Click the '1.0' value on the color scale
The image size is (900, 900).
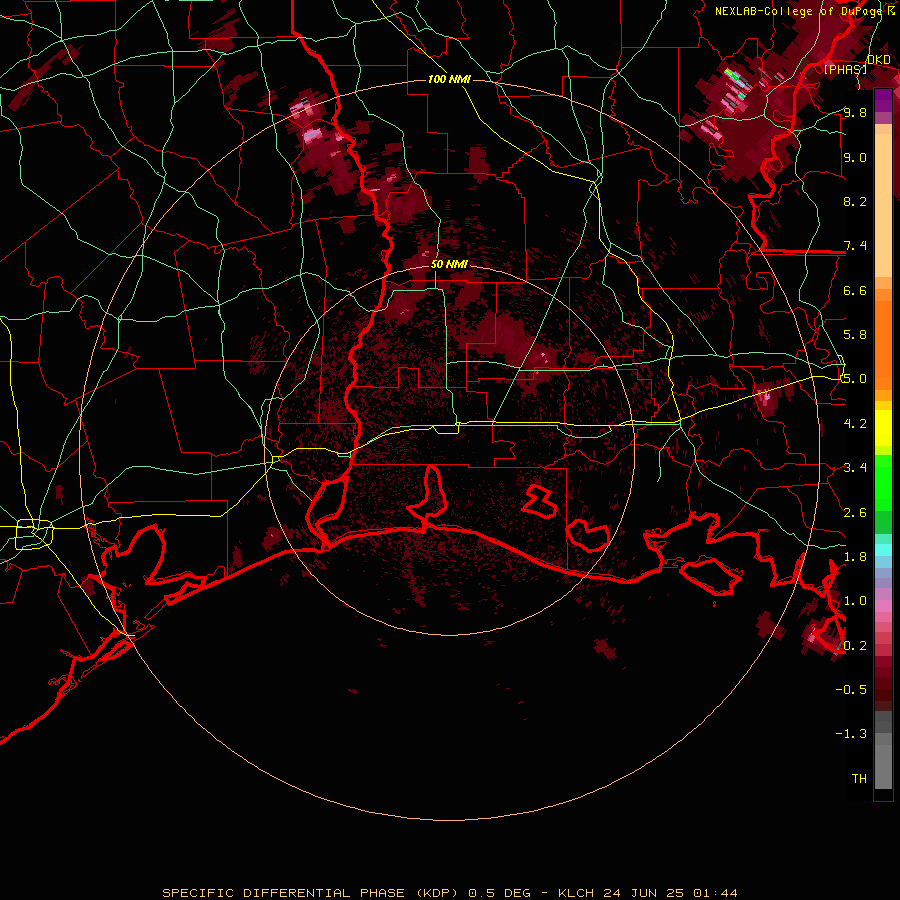855,601
